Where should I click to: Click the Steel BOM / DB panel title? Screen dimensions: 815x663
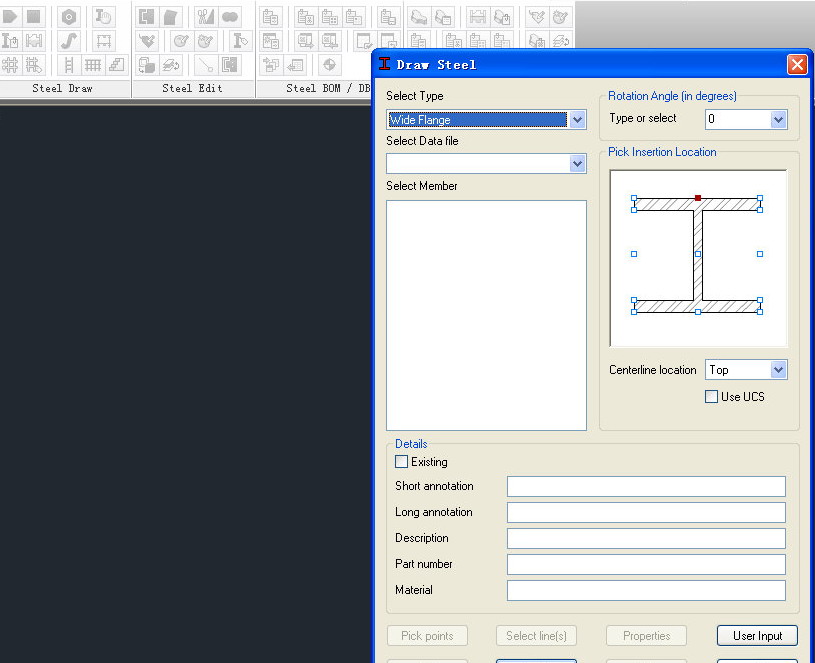[x=328, y=88]
